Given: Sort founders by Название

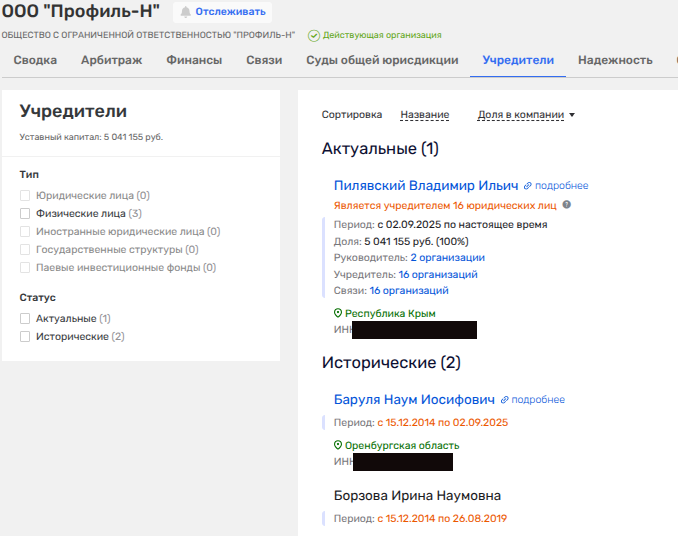Looking at the screenshot, I should pyautogui.click(x=424, y=115).
